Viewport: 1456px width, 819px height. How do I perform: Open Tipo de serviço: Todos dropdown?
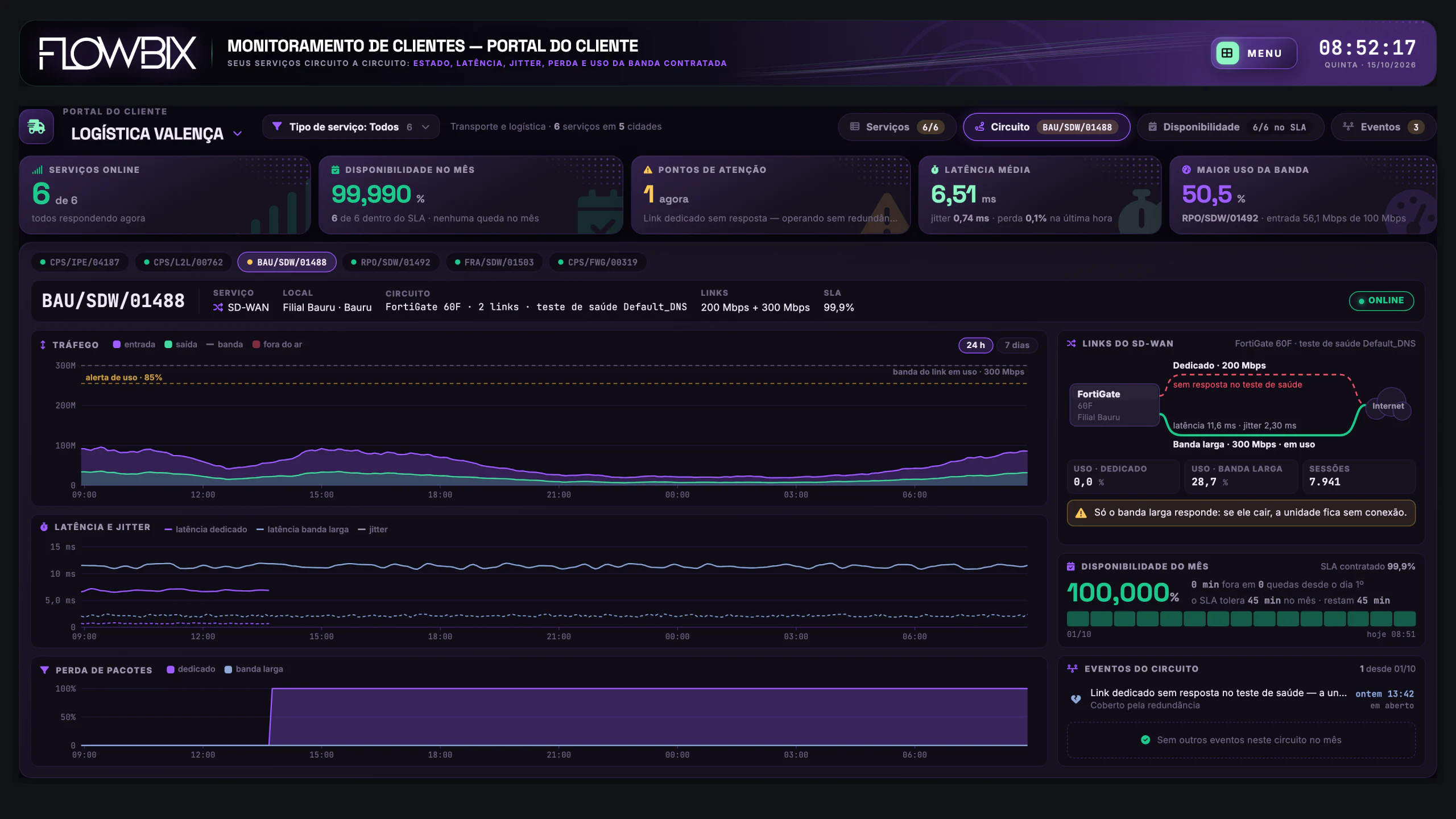[x=351, y=127]
